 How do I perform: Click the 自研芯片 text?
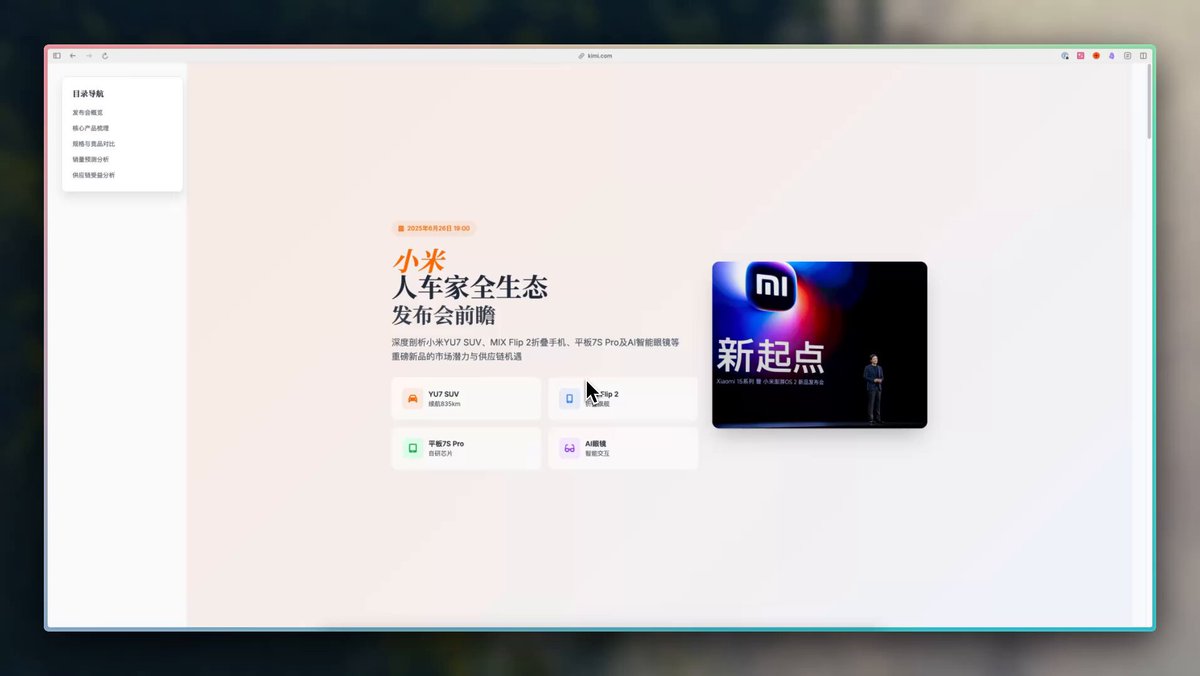click(440, 454)
